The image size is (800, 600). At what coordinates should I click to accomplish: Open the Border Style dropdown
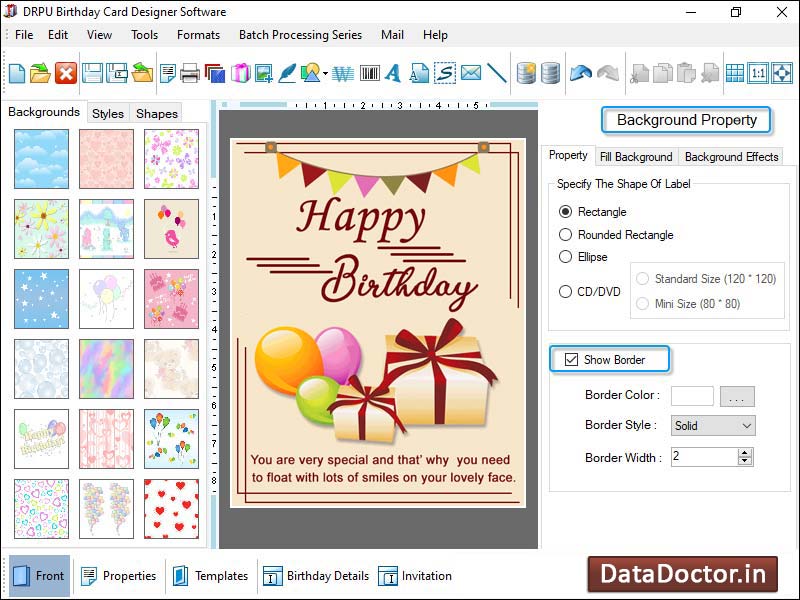(x=745, y=425)
